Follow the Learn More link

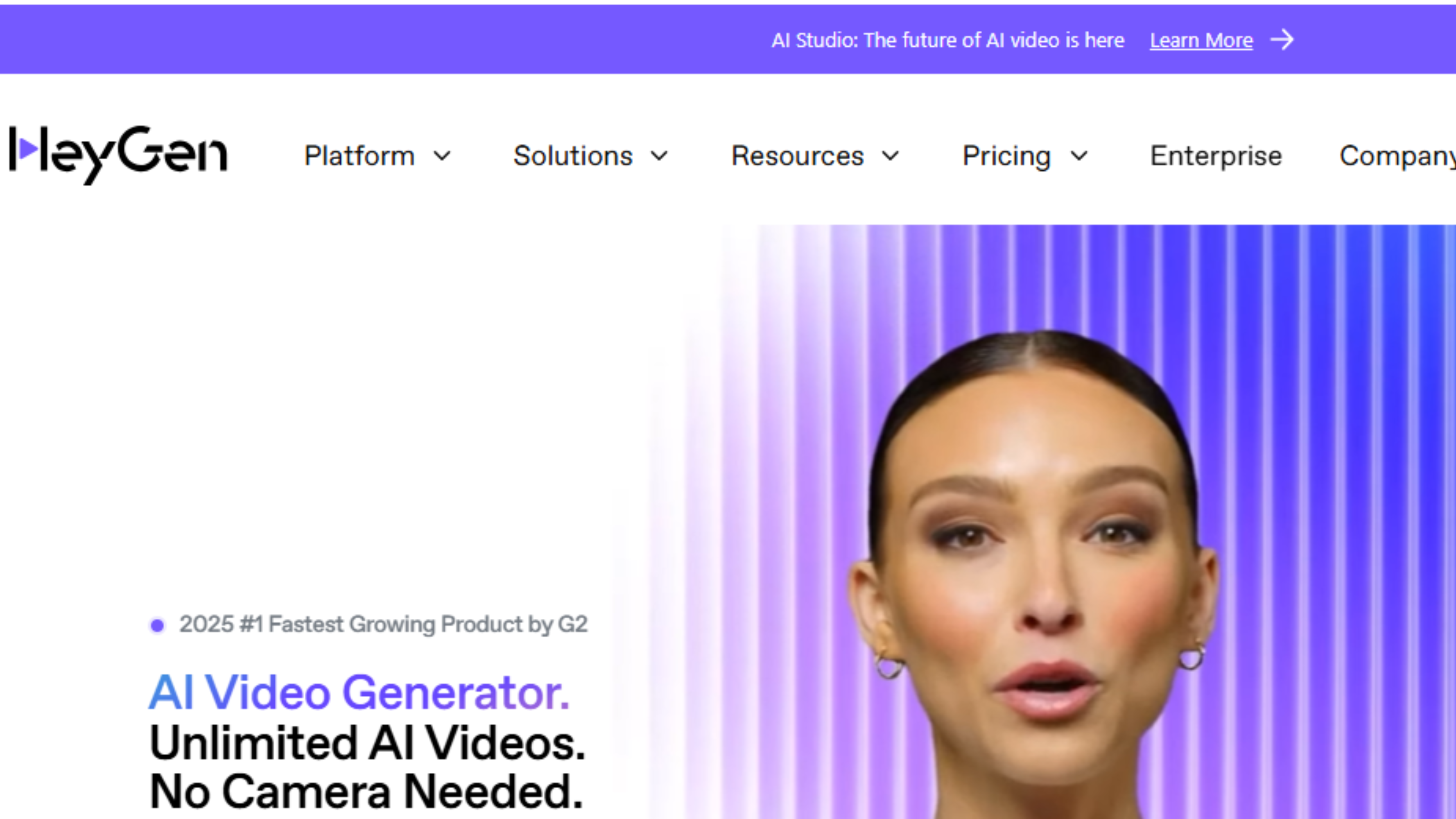[1201, 41]
